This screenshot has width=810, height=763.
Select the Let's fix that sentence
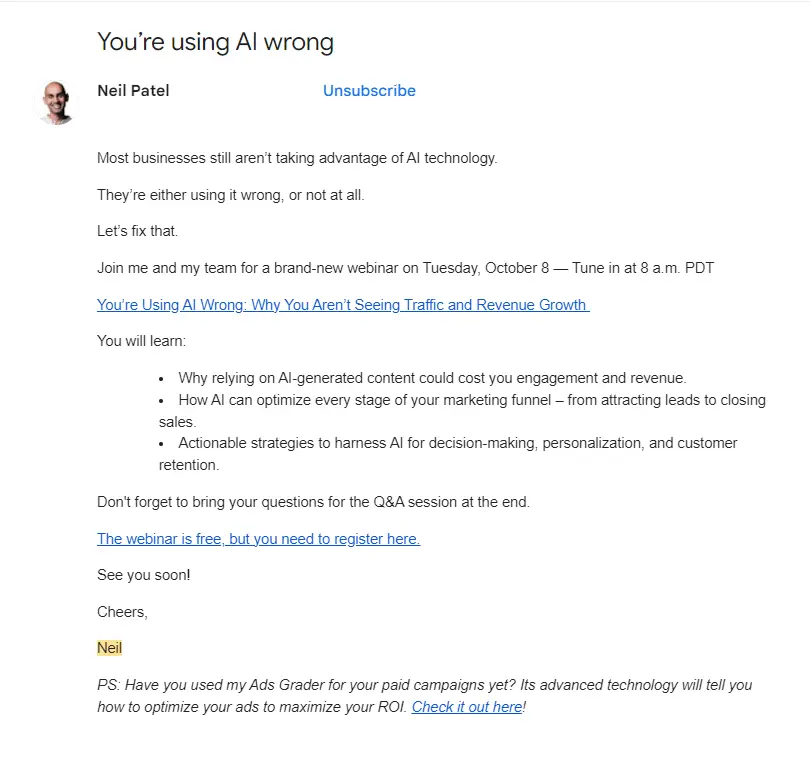click(139, 231)
